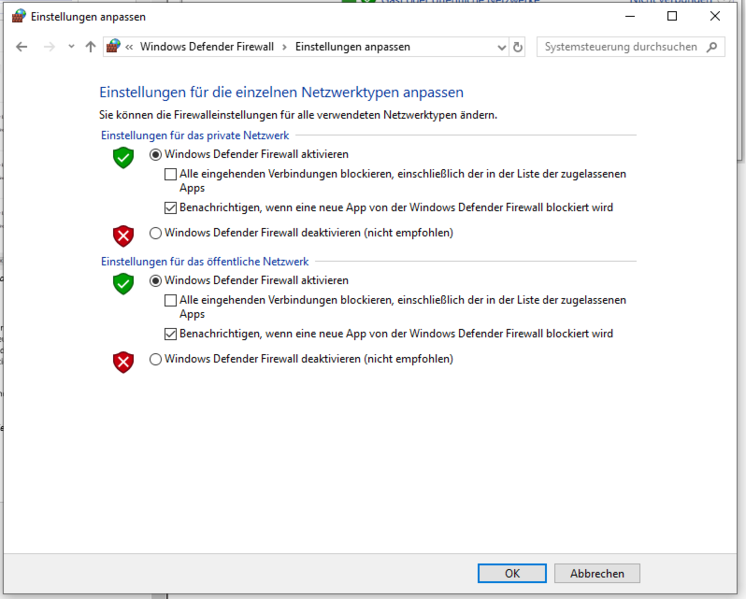Maximize the Einstellungen anpassen window
The height and width of the screenshot is (599, 746).
click(672, 16)
